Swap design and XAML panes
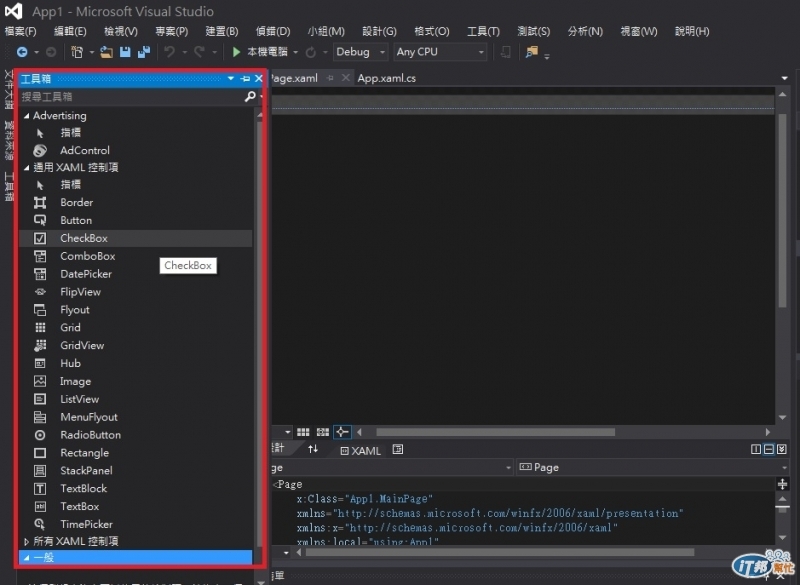This screenshot has width=800, height=585. tap(313, 449)
